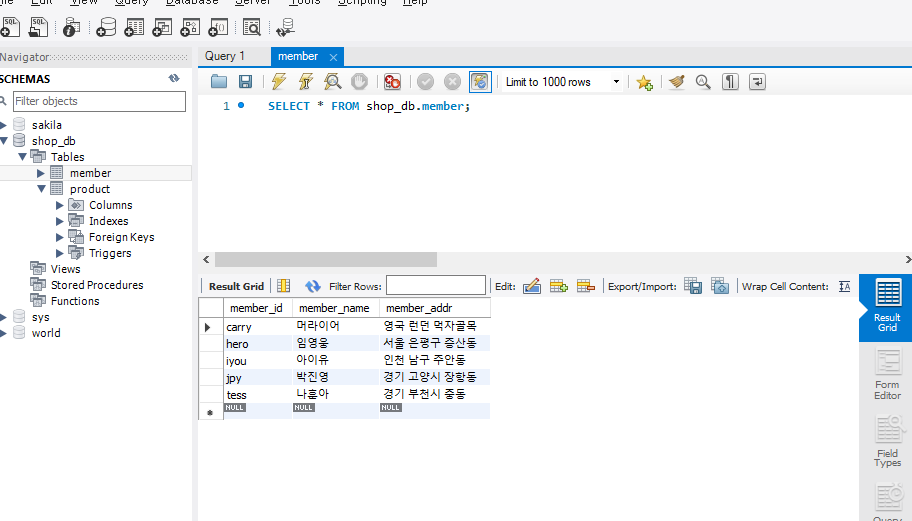Screen dimensions: 912x521
Task: Select Views in shop_db
Action: click(x=65, y=269)
